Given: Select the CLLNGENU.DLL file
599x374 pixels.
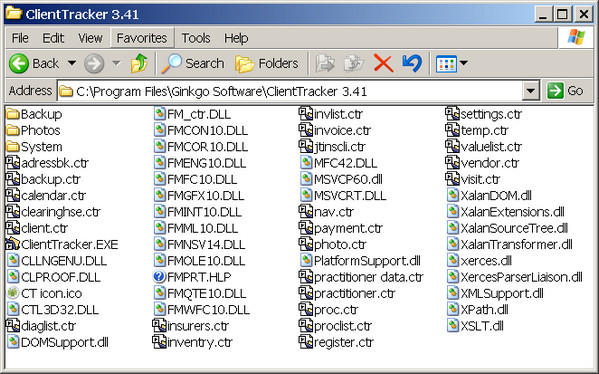Looking at the screenshot, I should [57, 261].
